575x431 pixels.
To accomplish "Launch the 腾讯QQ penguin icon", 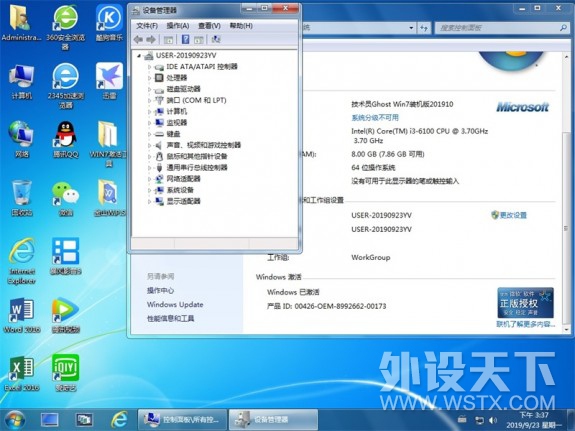I will (x=66, y=139).
